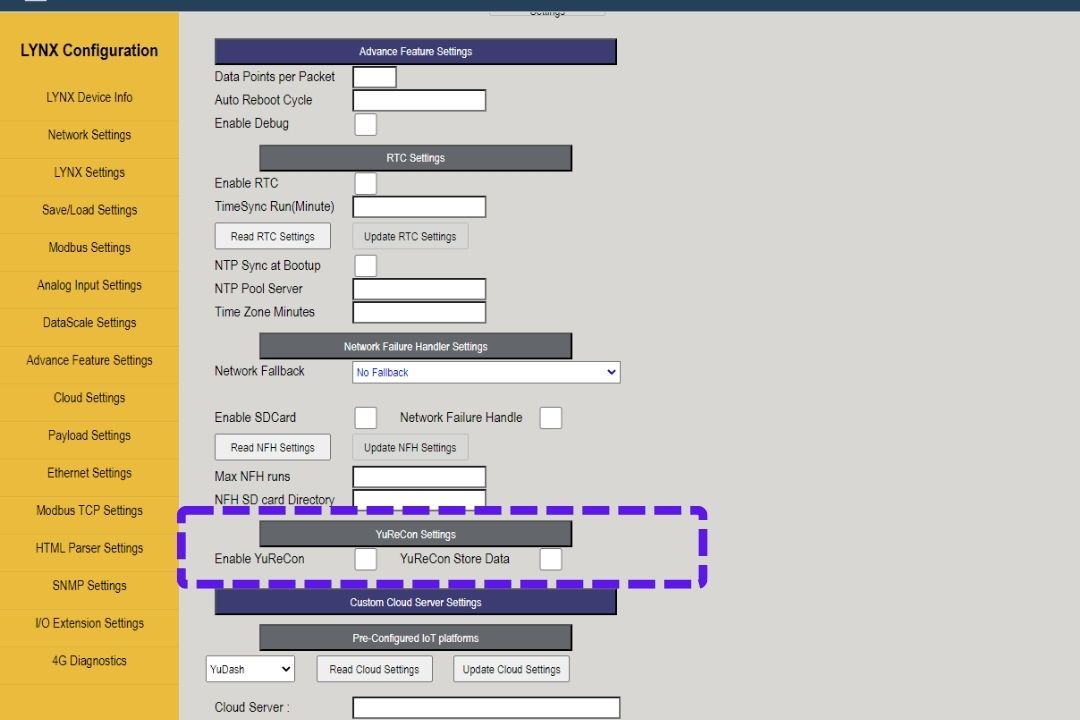Go to Modbus Settings in sidebar
This screenshot has height=720, width=1080.
pos(89,248)
